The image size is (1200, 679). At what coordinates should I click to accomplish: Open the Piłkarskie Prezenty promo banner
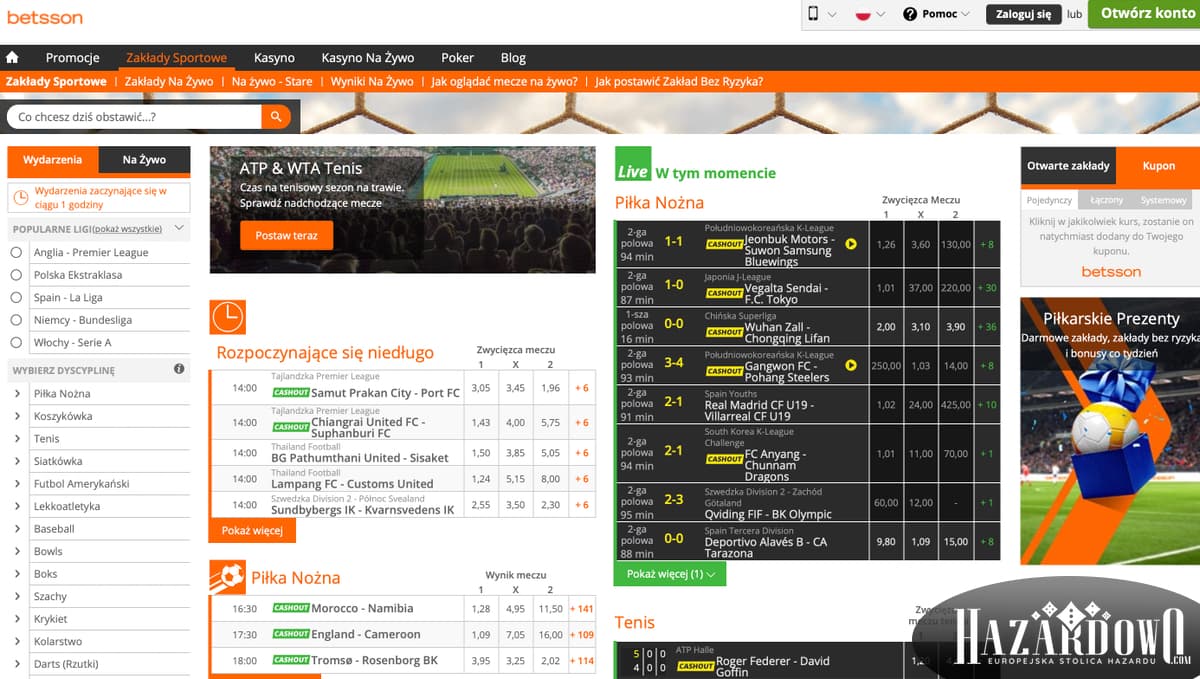coord(1110,431)
